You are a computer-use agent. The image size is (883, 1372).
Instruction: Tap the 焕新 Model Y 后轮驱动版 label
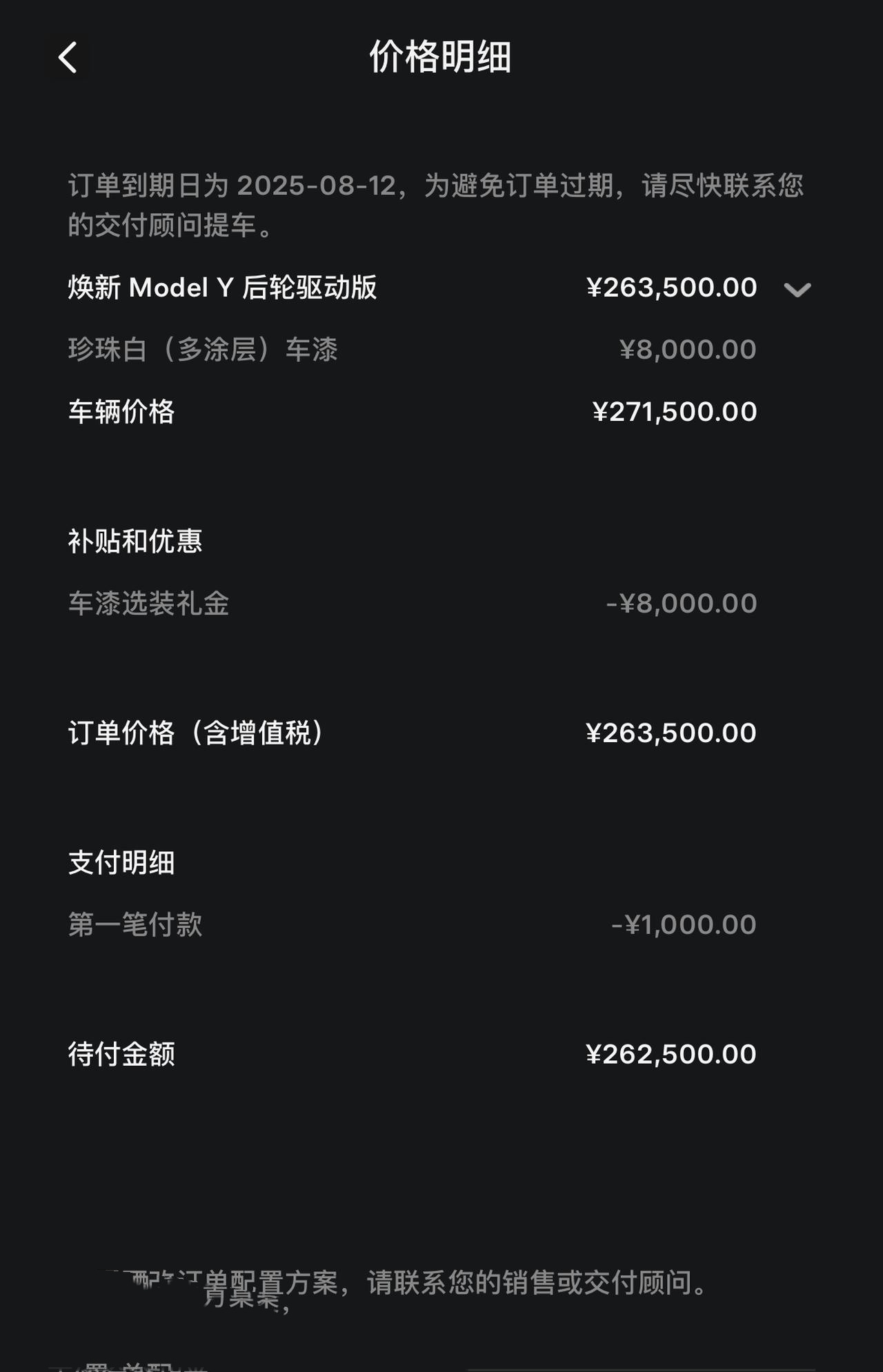tap(222, 288)
